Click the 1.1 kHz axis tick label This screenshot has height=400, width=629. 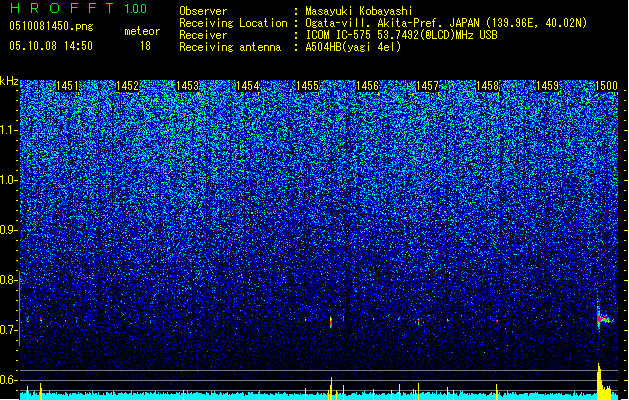click(9, 130)
